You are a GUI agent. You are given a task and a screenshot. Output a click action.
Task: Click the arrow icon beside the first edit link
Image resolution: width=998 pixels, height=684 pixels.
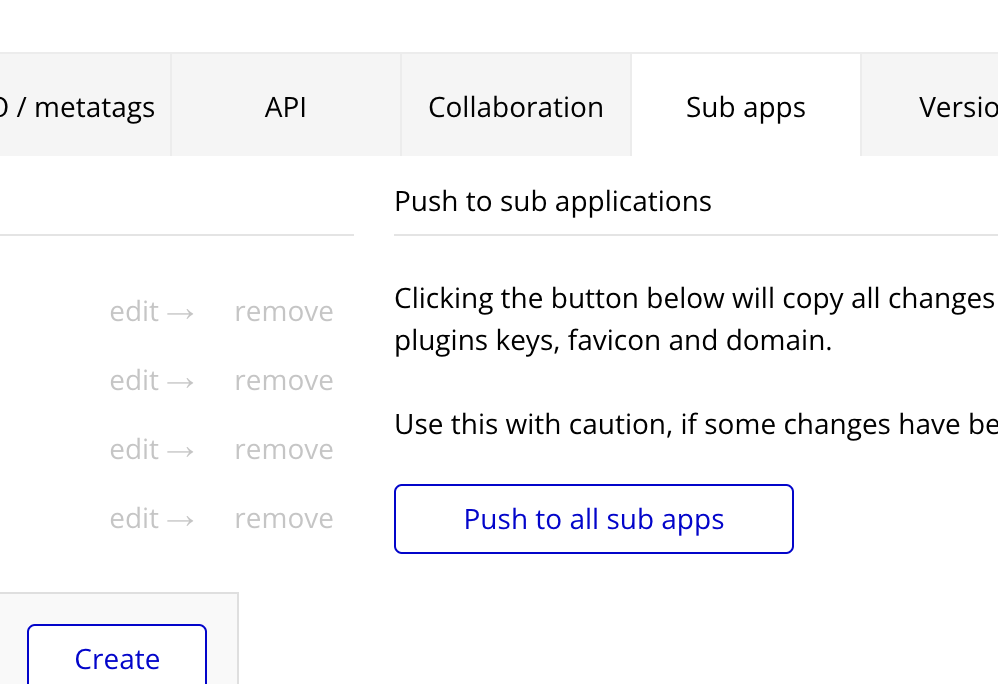click(x=180, y=313)
